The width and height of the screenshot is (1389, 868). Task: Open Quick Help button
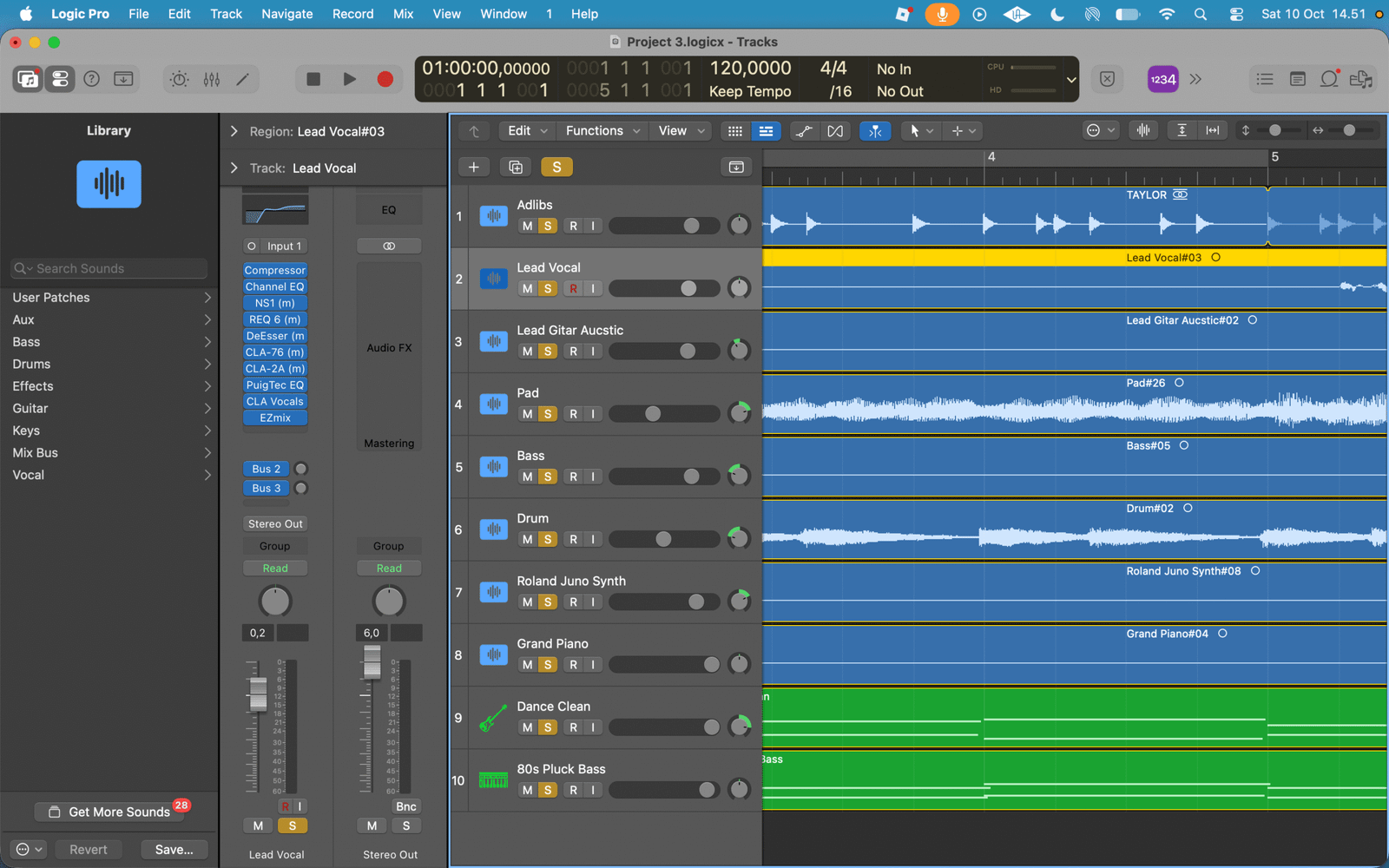(x=91, y=79)
